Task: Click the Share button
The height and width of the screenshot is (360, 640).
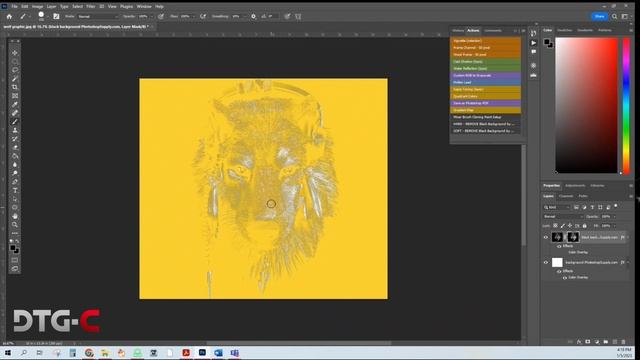Action: pos(600,16)
